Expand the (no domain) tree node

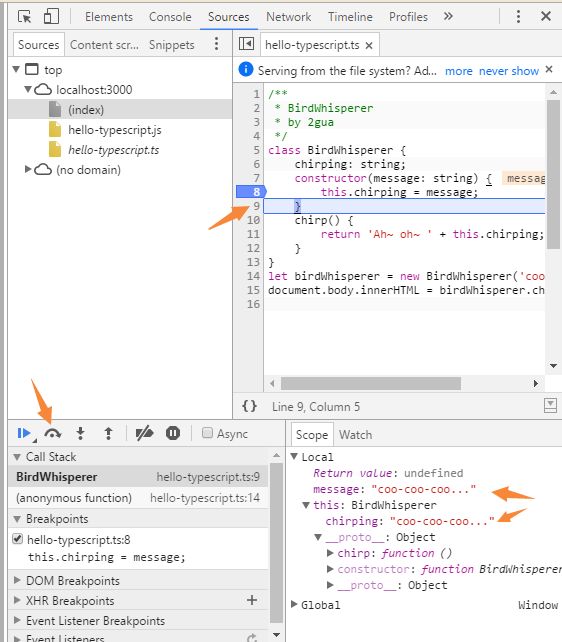28,169
